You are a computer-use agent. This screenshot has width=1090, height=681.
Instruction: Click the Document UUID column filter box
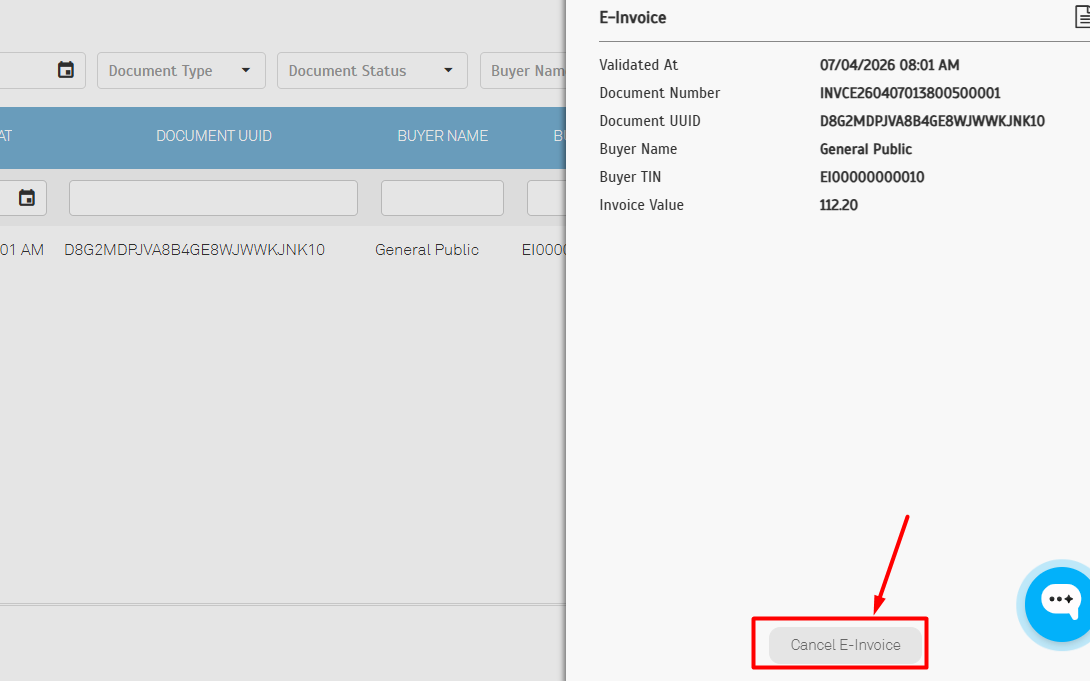213,198
